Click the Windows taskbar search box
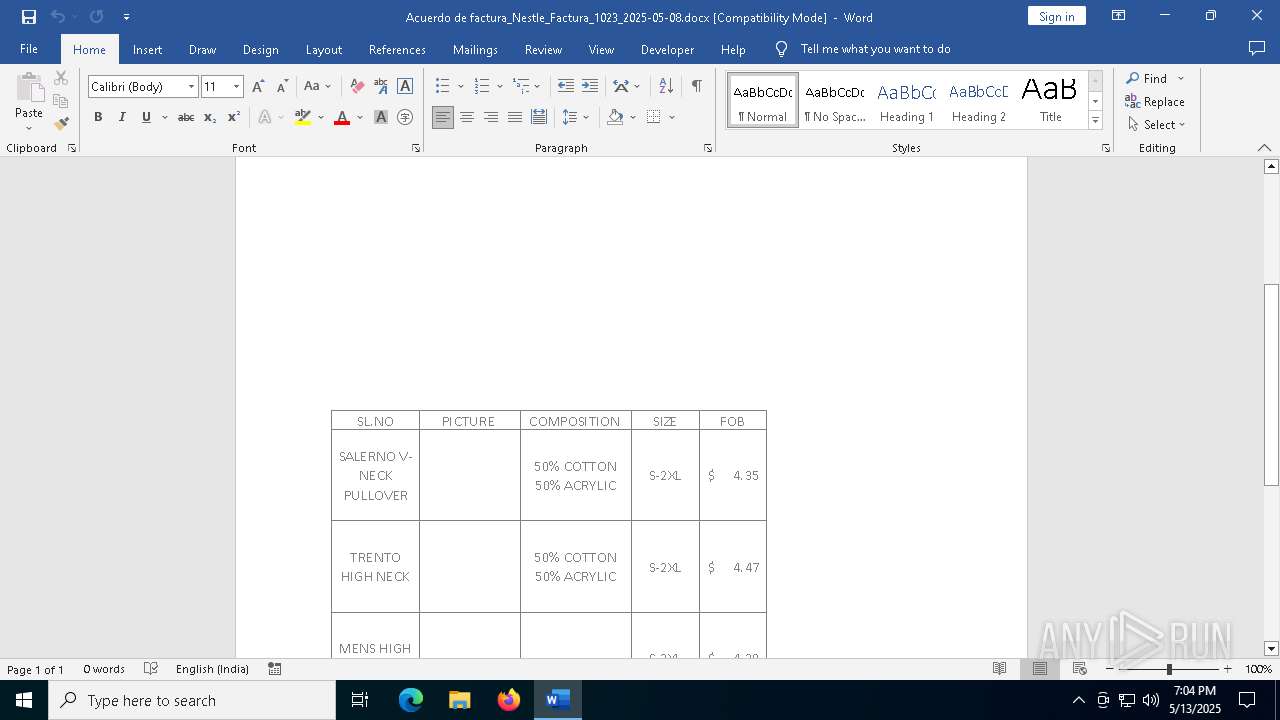 point(192,700)
